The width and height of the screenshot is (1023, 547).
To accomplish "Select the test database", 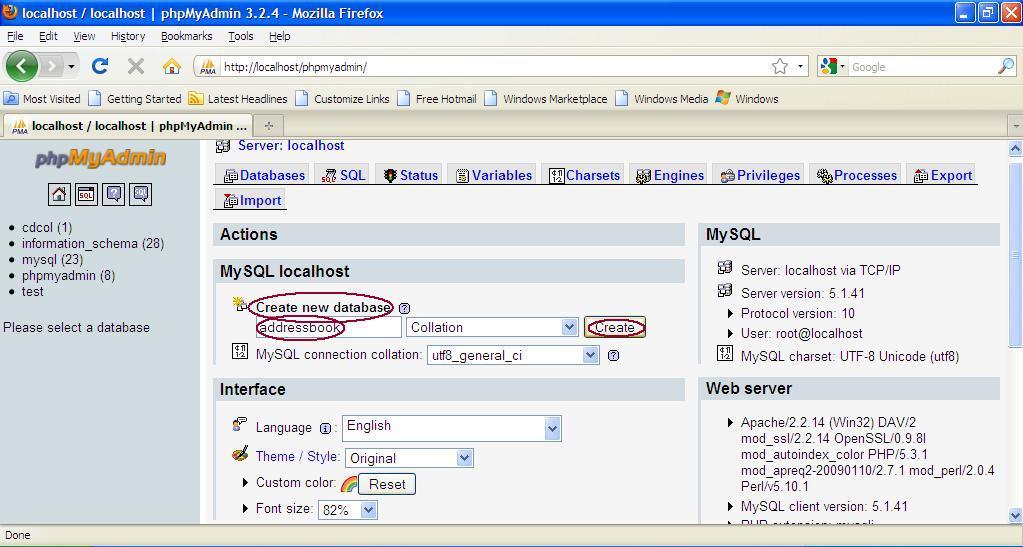I will pos(33,291).
